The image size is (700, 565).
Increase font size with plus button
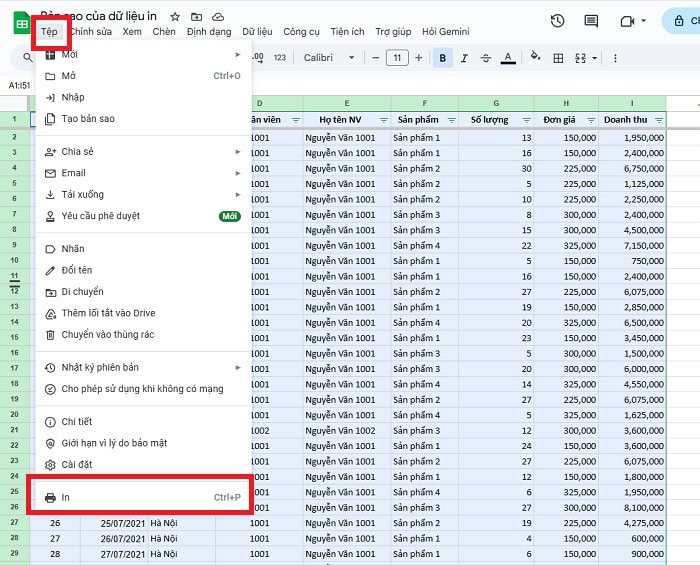(x=420, y=58)
